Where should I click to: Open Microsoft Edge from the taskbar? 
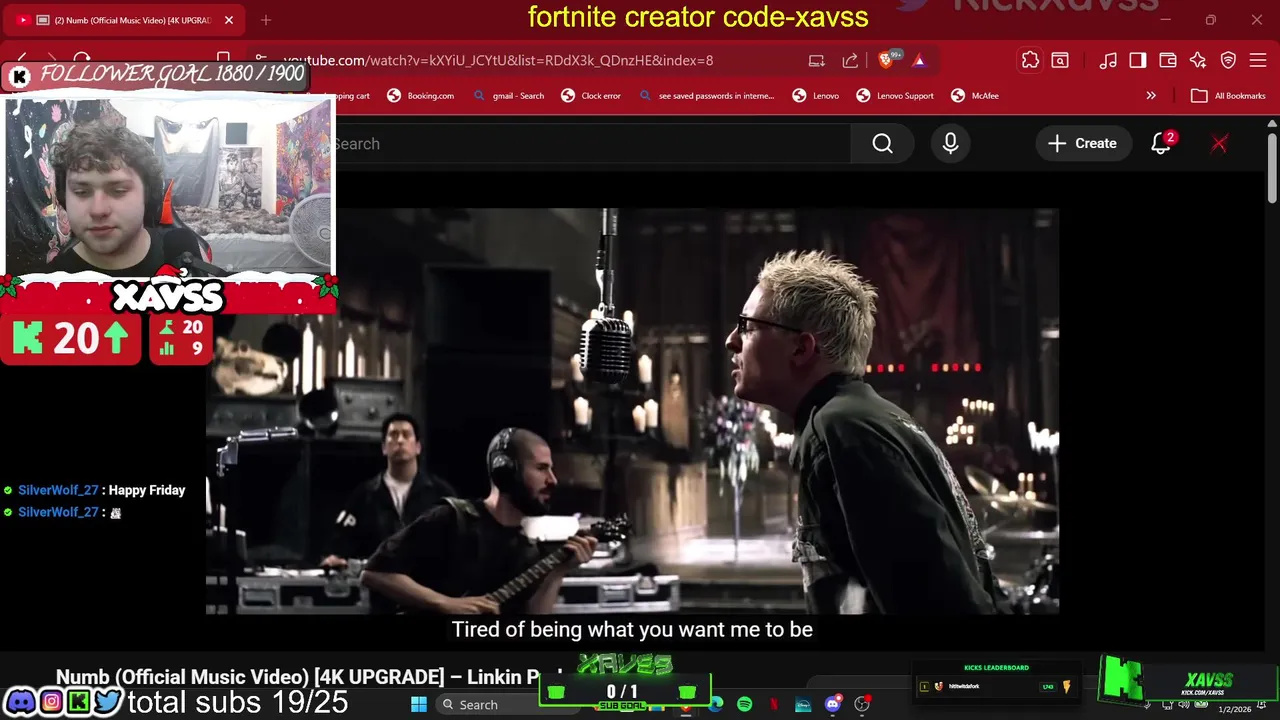click(716, 704)
